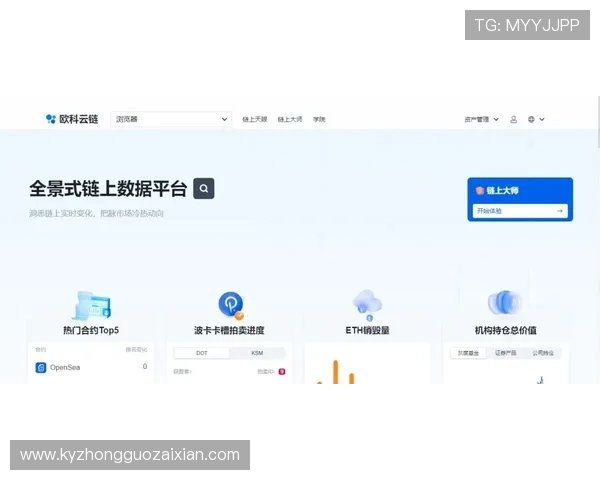
Task: Click the 排名变化 column header
Action: (x=137, y=349)
